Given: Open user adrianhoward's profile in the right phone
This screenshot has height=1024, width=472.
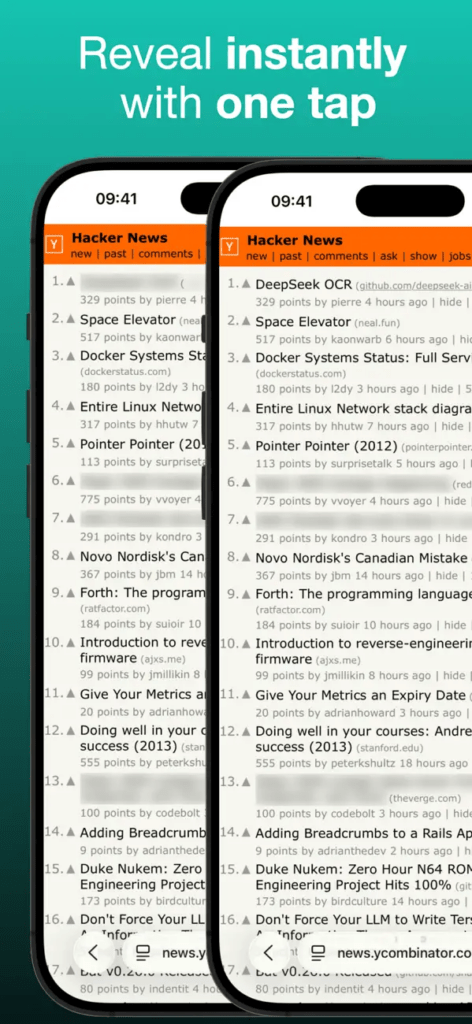Looking at the screenshot, I should pos(360,712).
